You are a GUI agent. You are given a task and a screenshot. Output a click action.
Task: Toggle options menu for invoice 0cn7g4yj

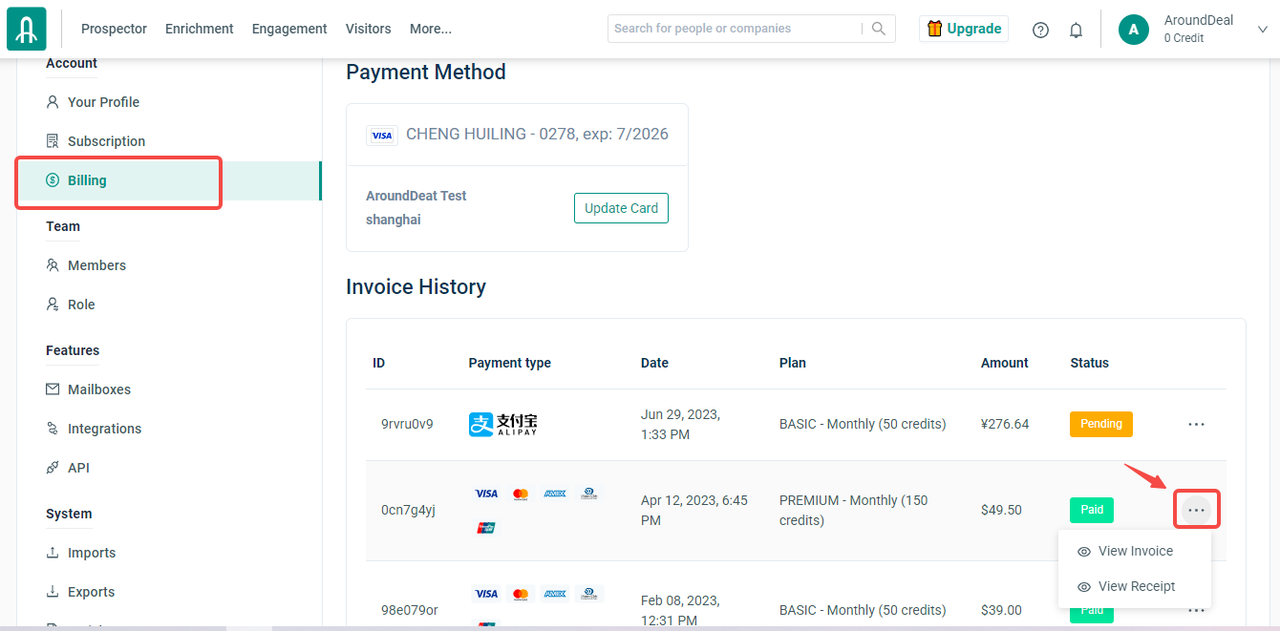point(1196,510)
